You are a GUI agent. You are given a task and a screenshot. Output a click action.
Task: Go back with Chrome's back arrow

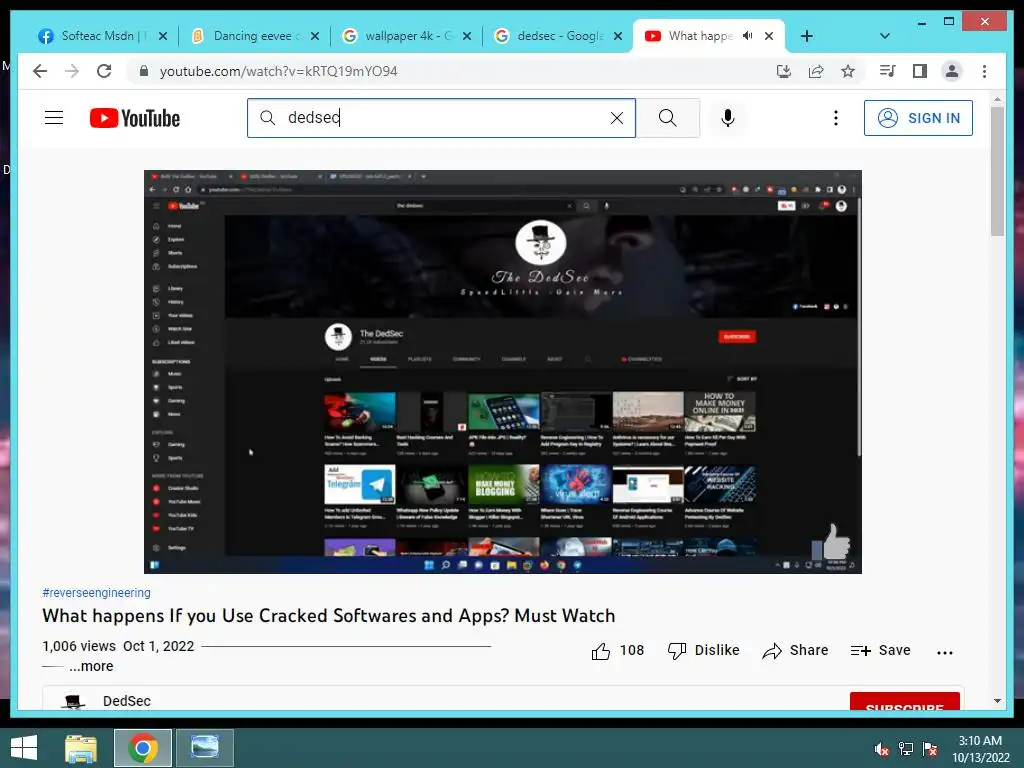point(40,71)
